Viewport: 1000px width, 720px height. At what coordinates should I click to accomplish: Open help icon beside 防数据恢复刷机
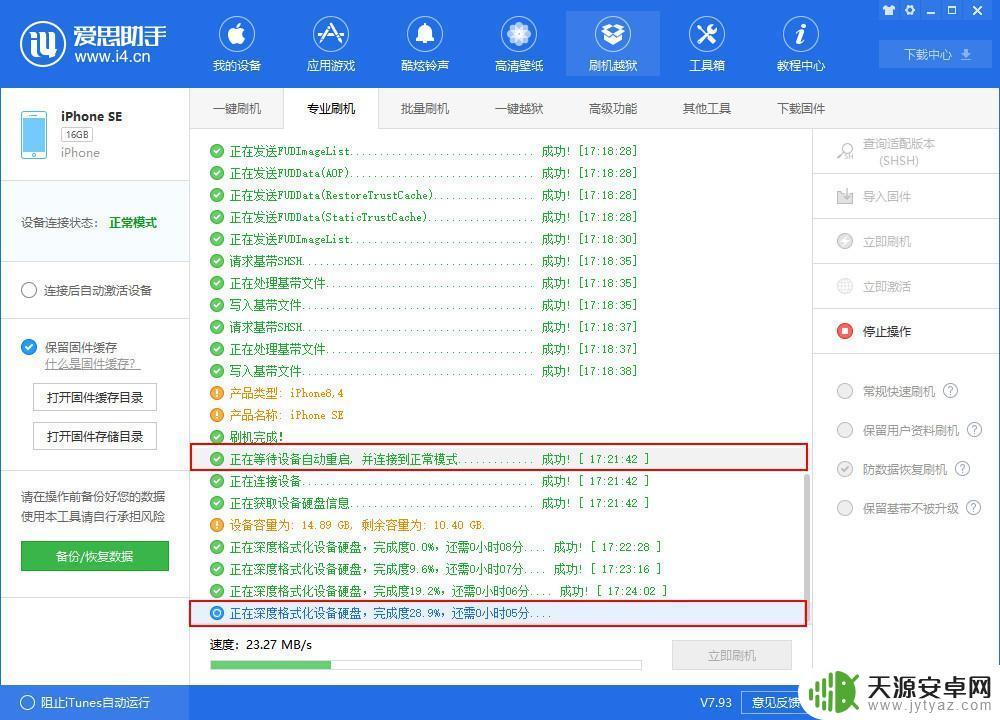point(962,469)
